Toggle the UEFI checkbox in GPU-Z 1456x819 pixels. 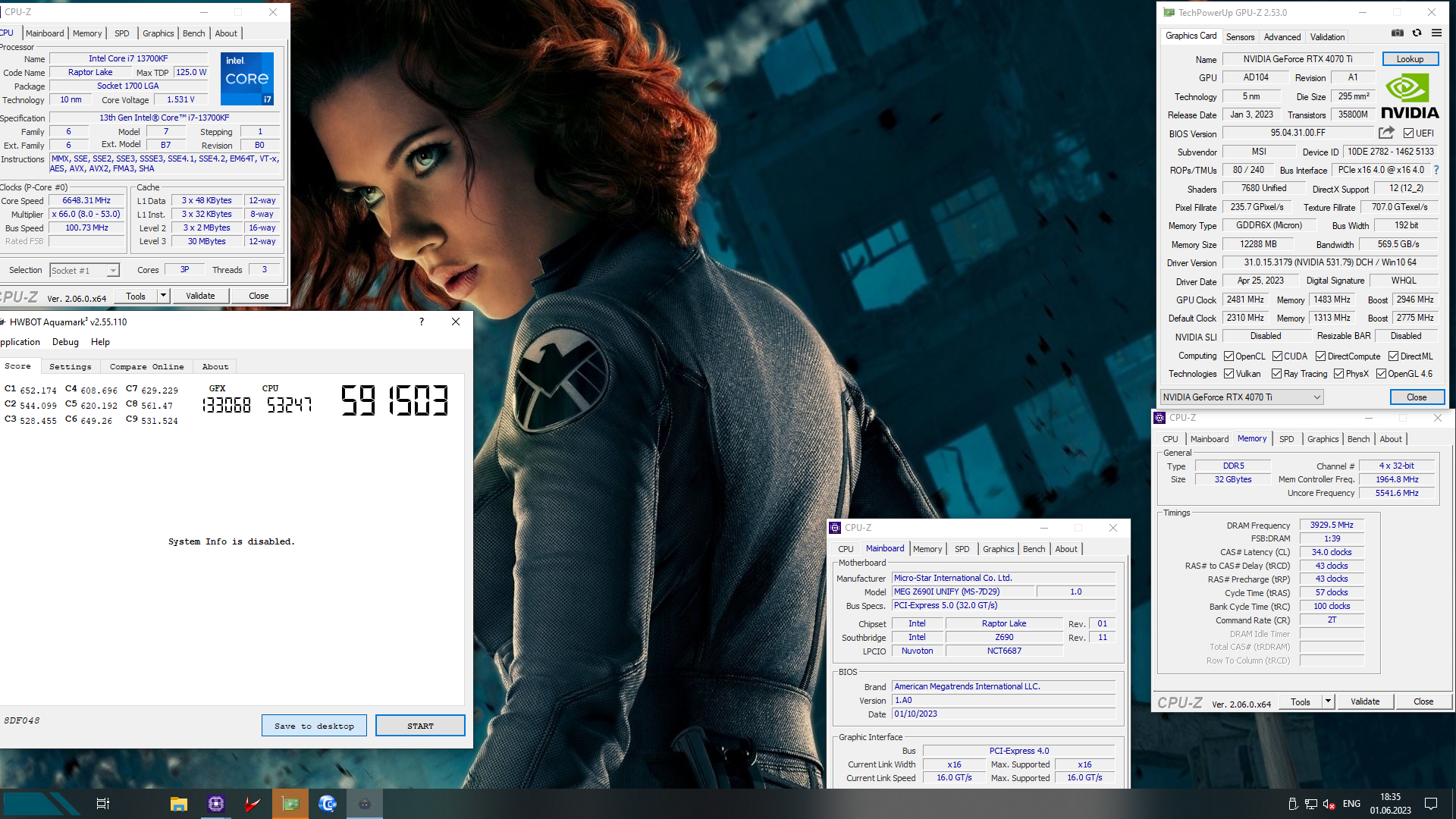(1408, 133)
